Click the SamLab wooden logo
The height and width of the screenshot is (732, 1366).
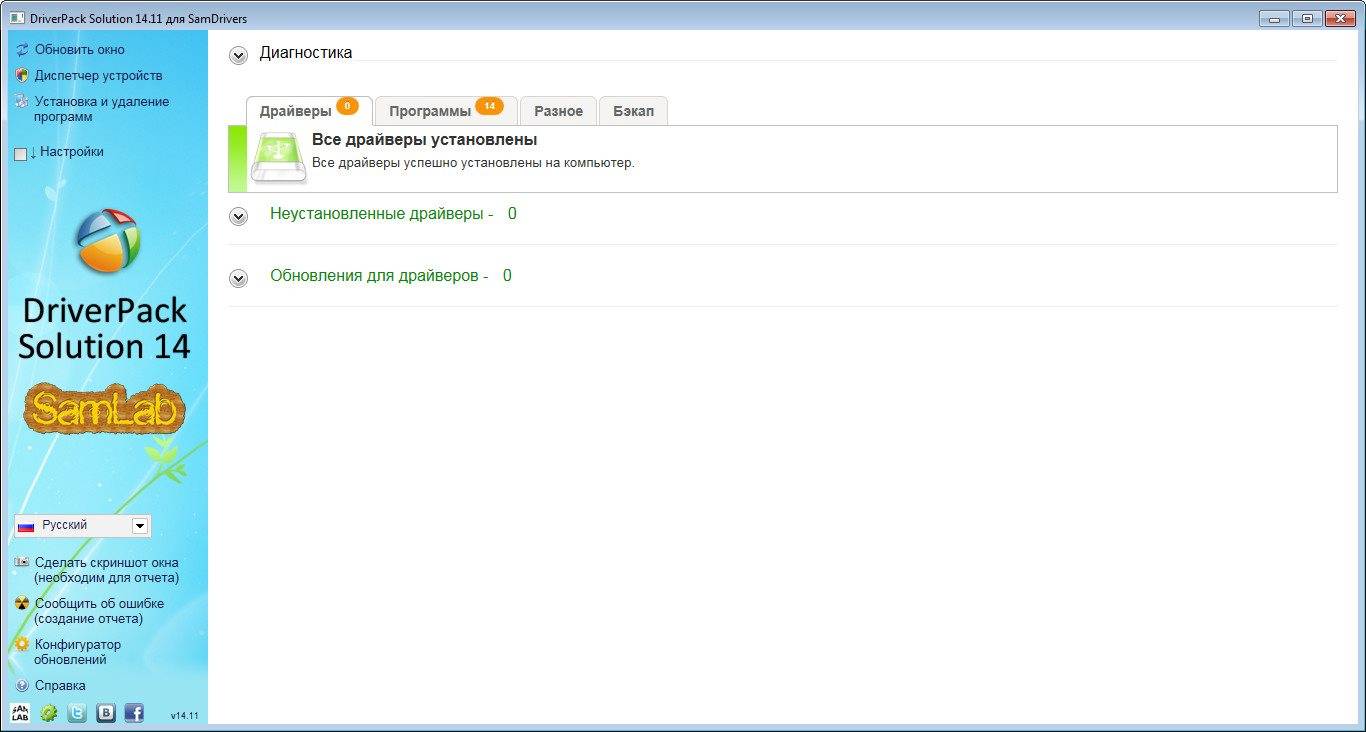pyautogui.click(x=105, y=410)
